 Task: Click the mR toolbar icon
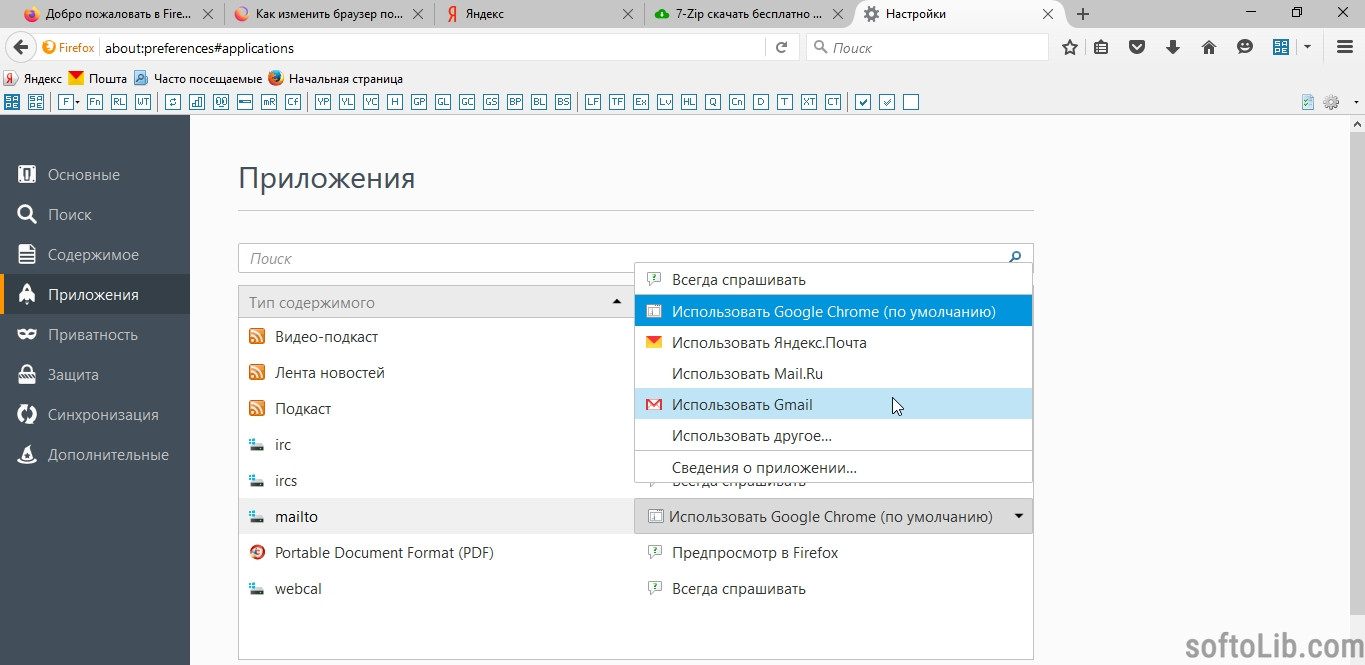click(269, 102)
